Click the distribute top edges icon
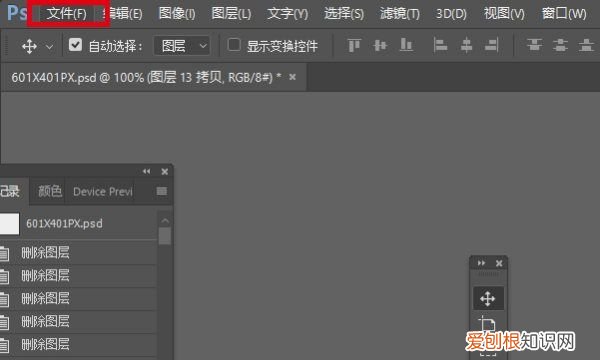600x360 pixels. (x=534, y=45)
